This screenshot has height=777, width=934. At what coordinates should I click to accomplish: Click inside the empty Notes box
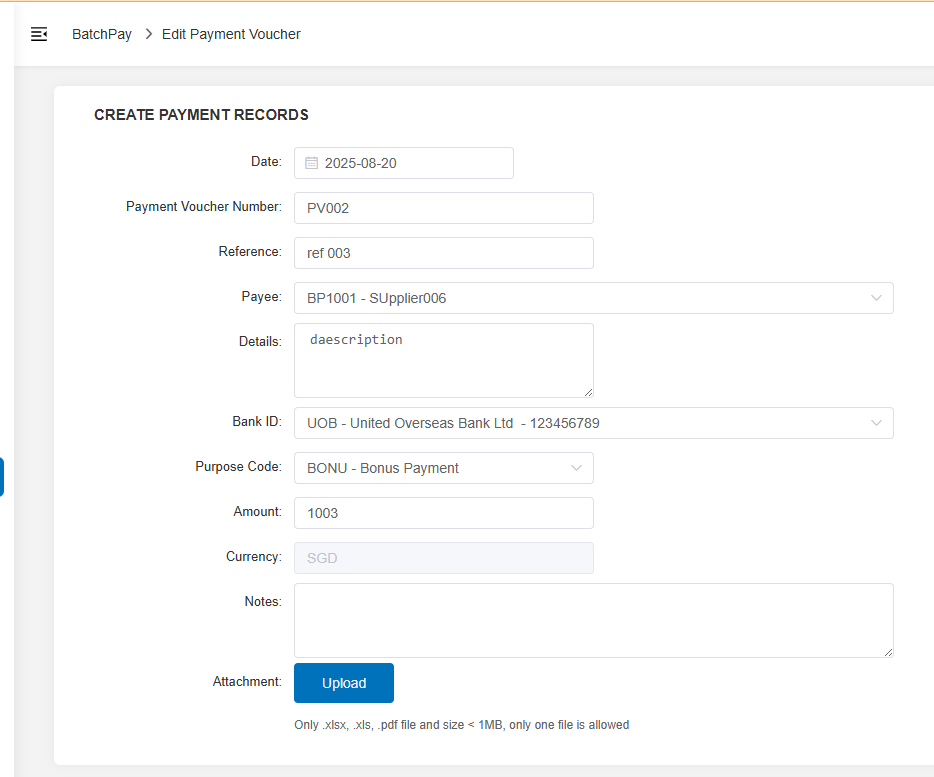click(x=592, y=620)
